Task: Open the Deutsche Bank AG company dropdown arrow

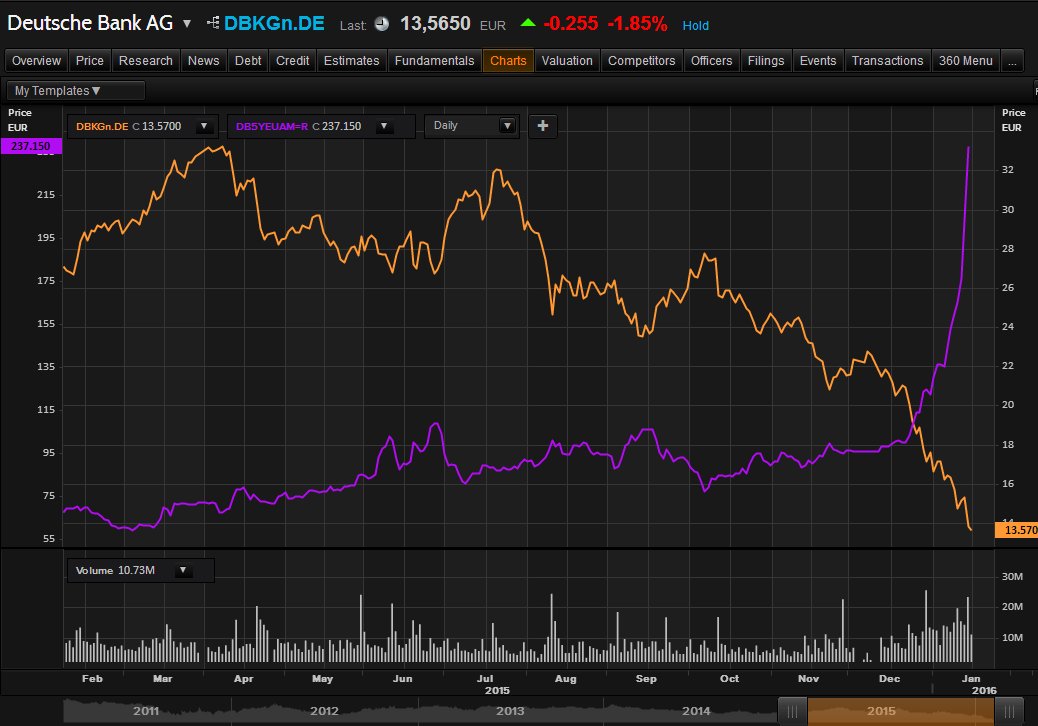Action: 187,24
